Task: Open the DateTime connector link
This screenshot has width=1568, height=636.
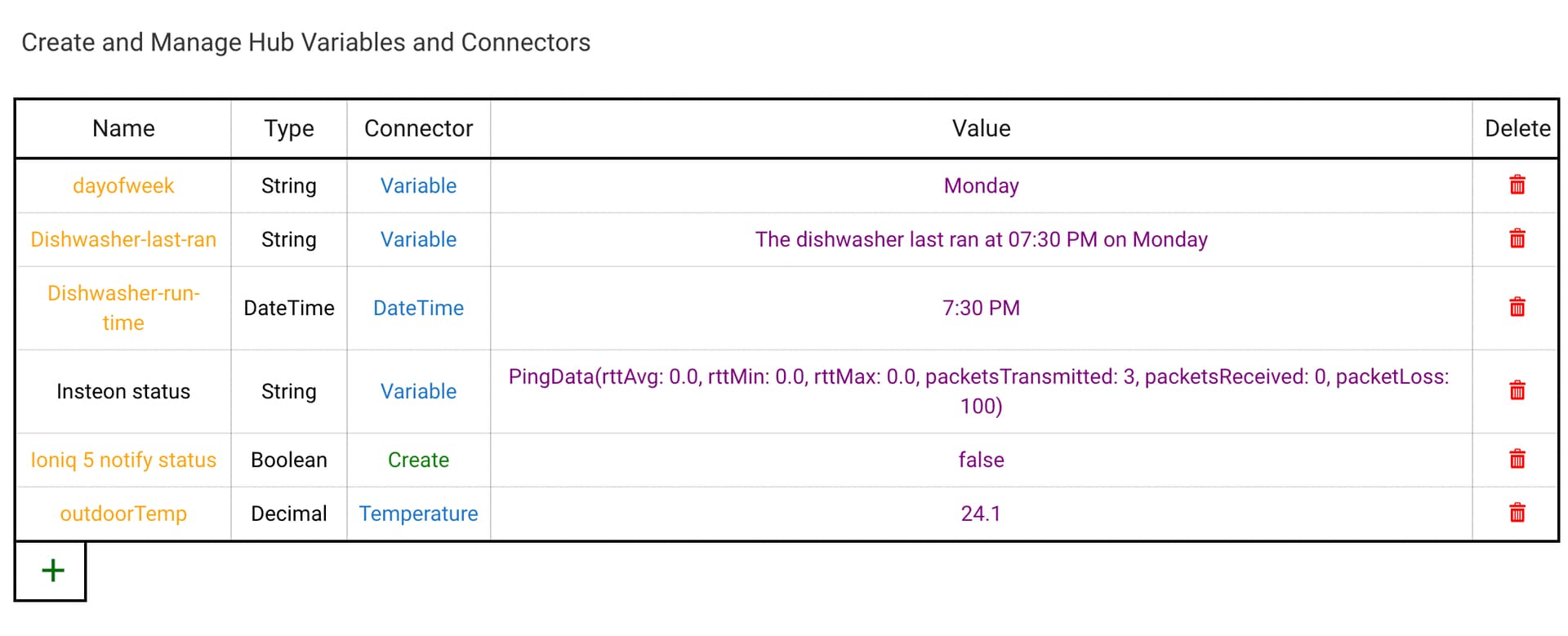Action: coord(418,309)
